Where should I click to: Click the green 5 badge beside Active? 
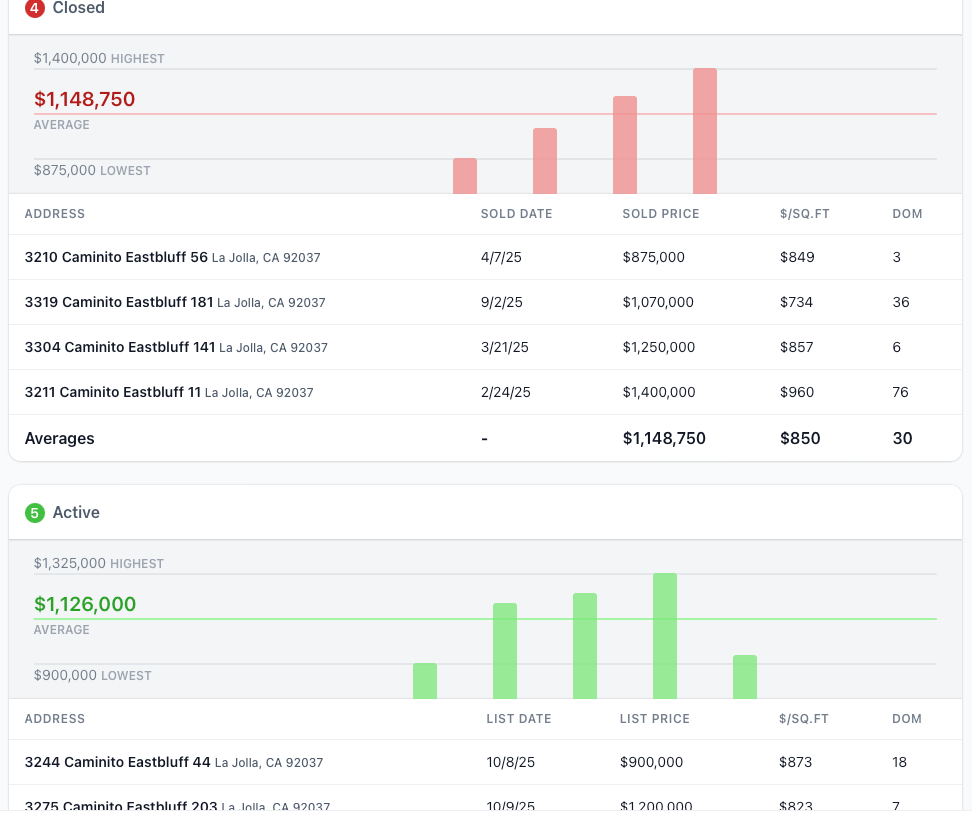point(35,513)
